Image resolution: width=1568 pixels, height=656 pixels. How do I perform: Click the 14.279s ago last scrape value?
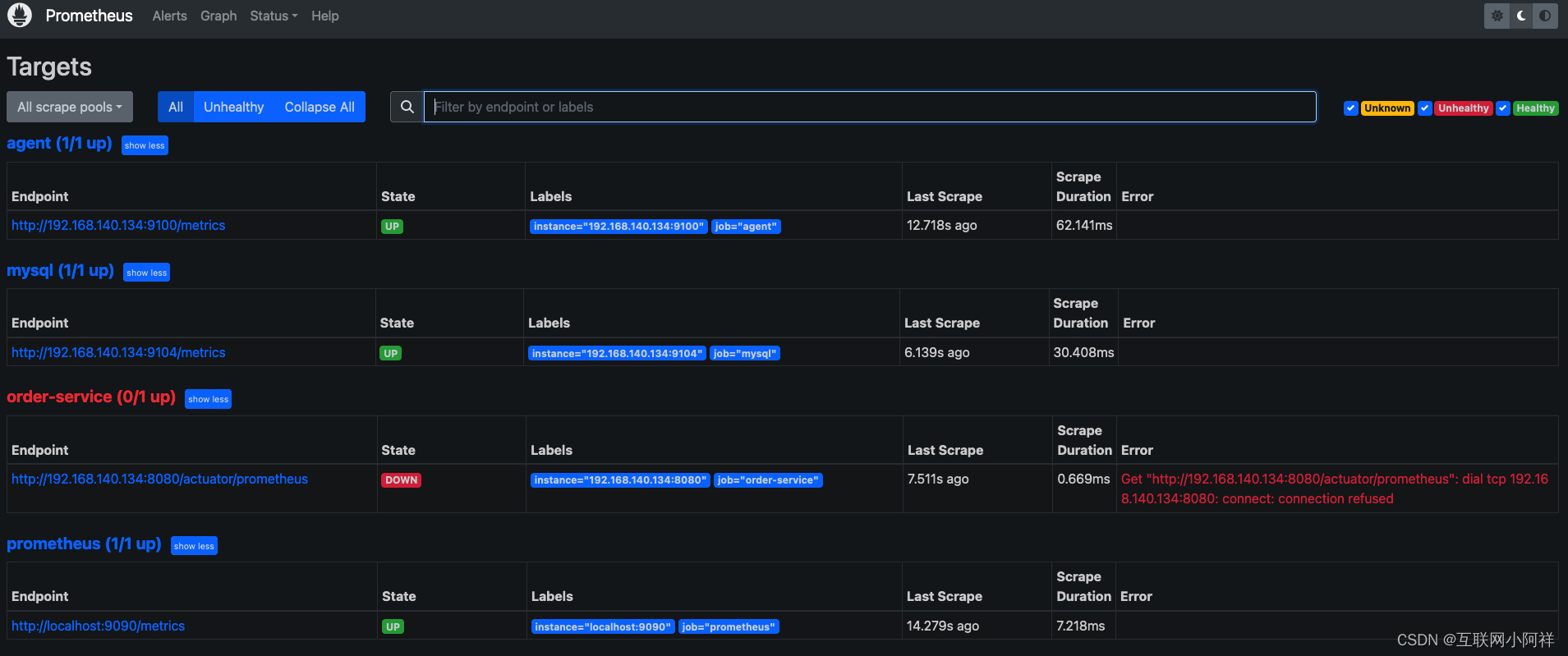pyautogui.click(x=943, y=626)
